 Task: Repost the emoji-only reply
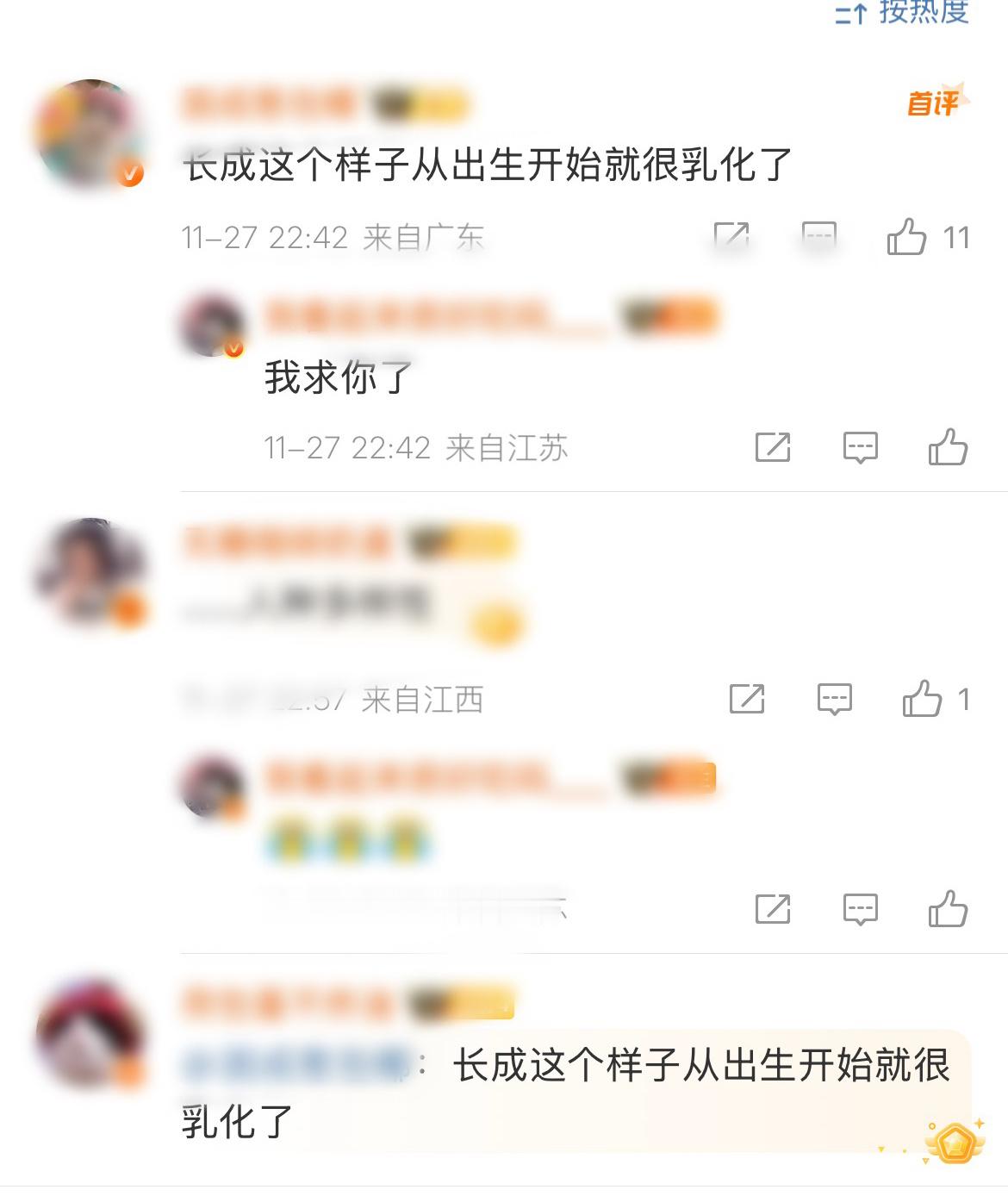[773, 909]
